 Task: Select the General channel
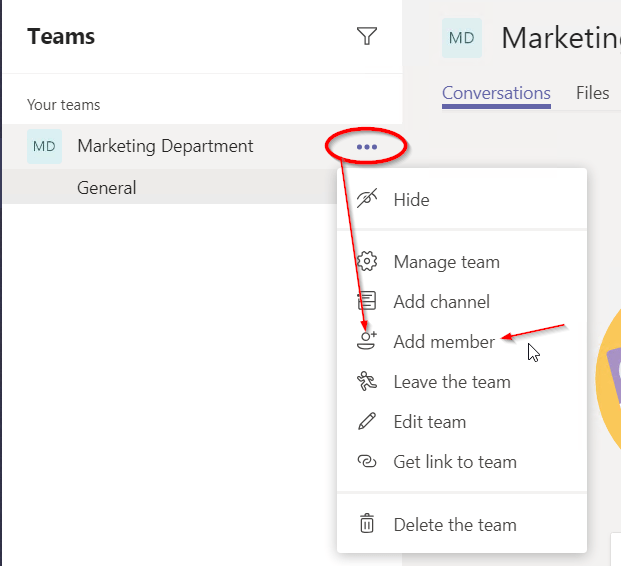(107, 188)
